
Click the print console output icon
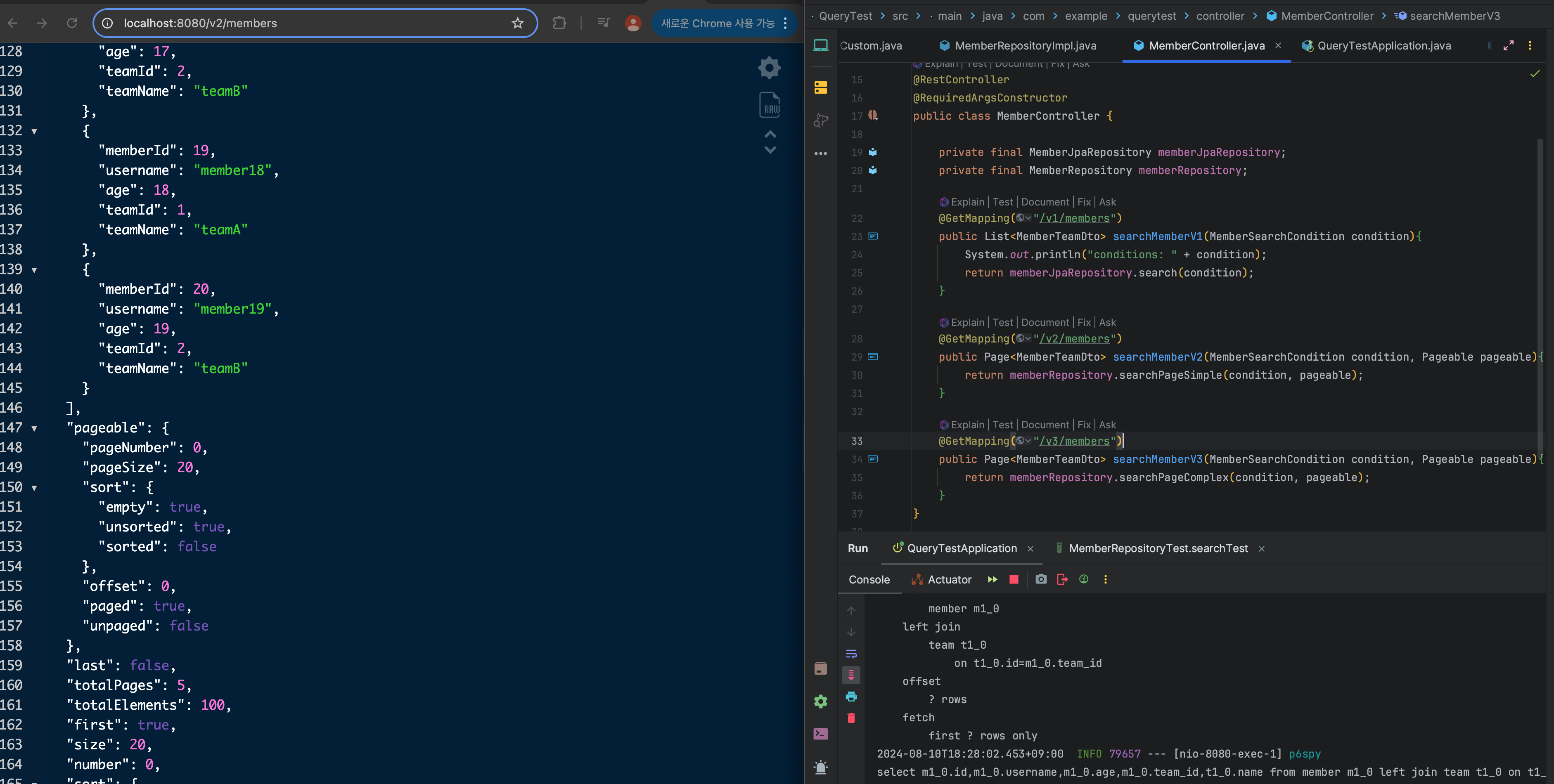(851, 697)
